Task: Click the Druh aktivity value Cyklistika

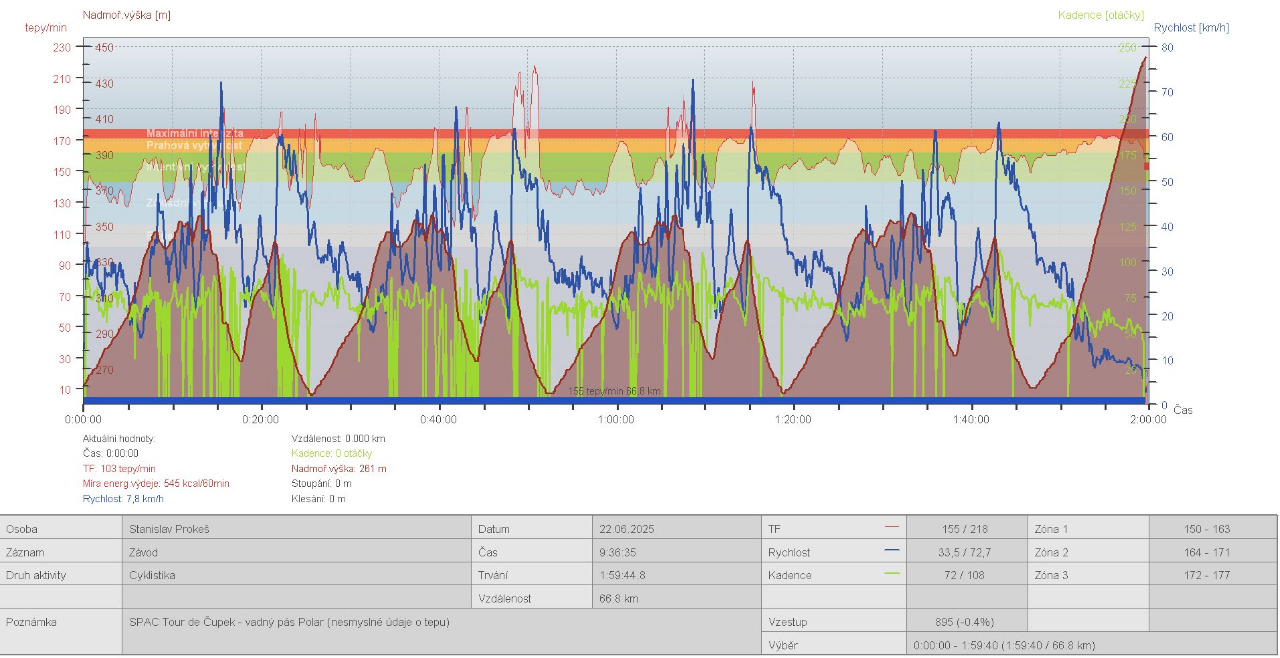Action: click(152, 575)
